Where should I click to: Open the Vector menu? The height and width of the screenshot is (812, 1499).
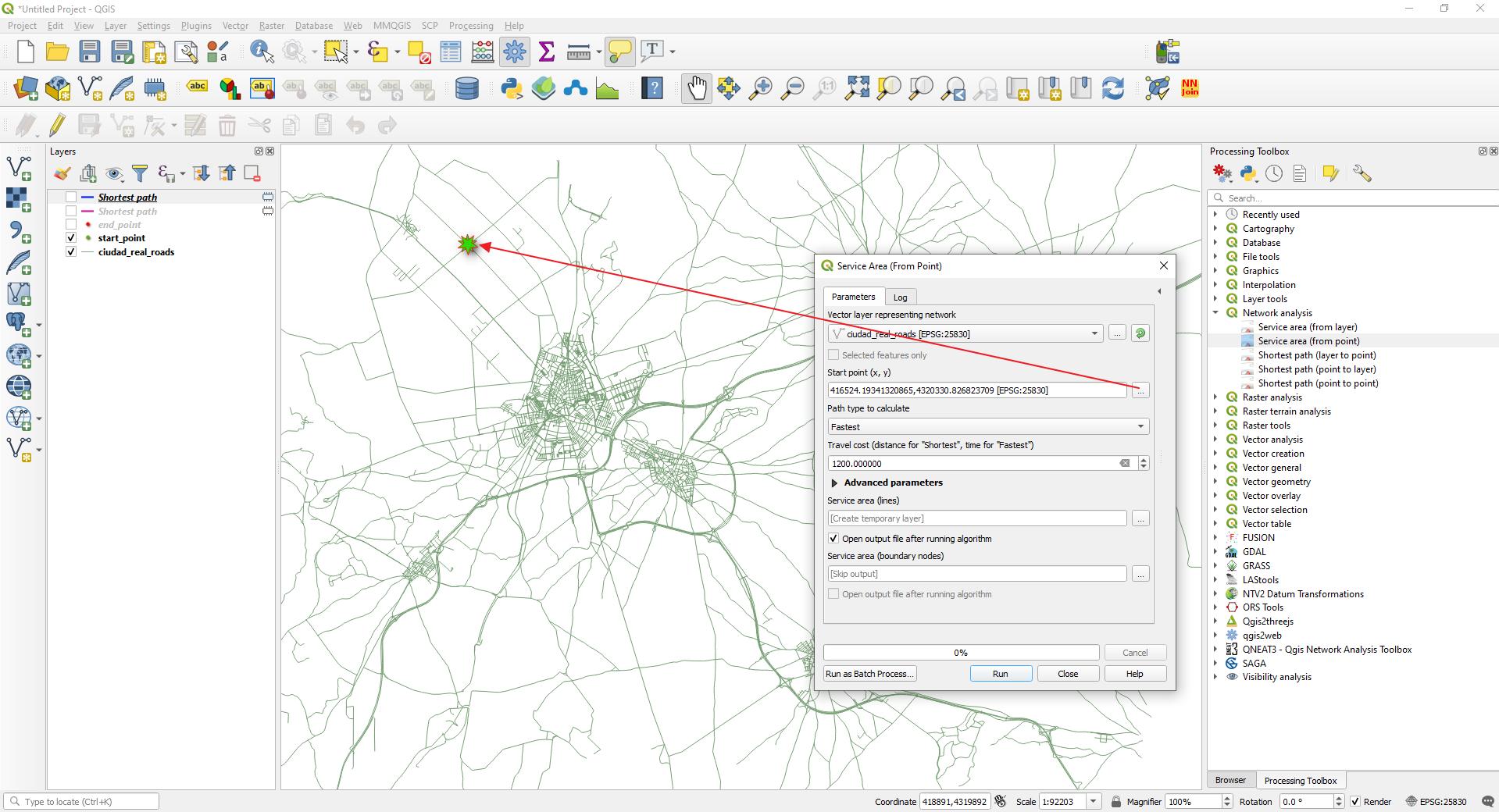point(235,26)
